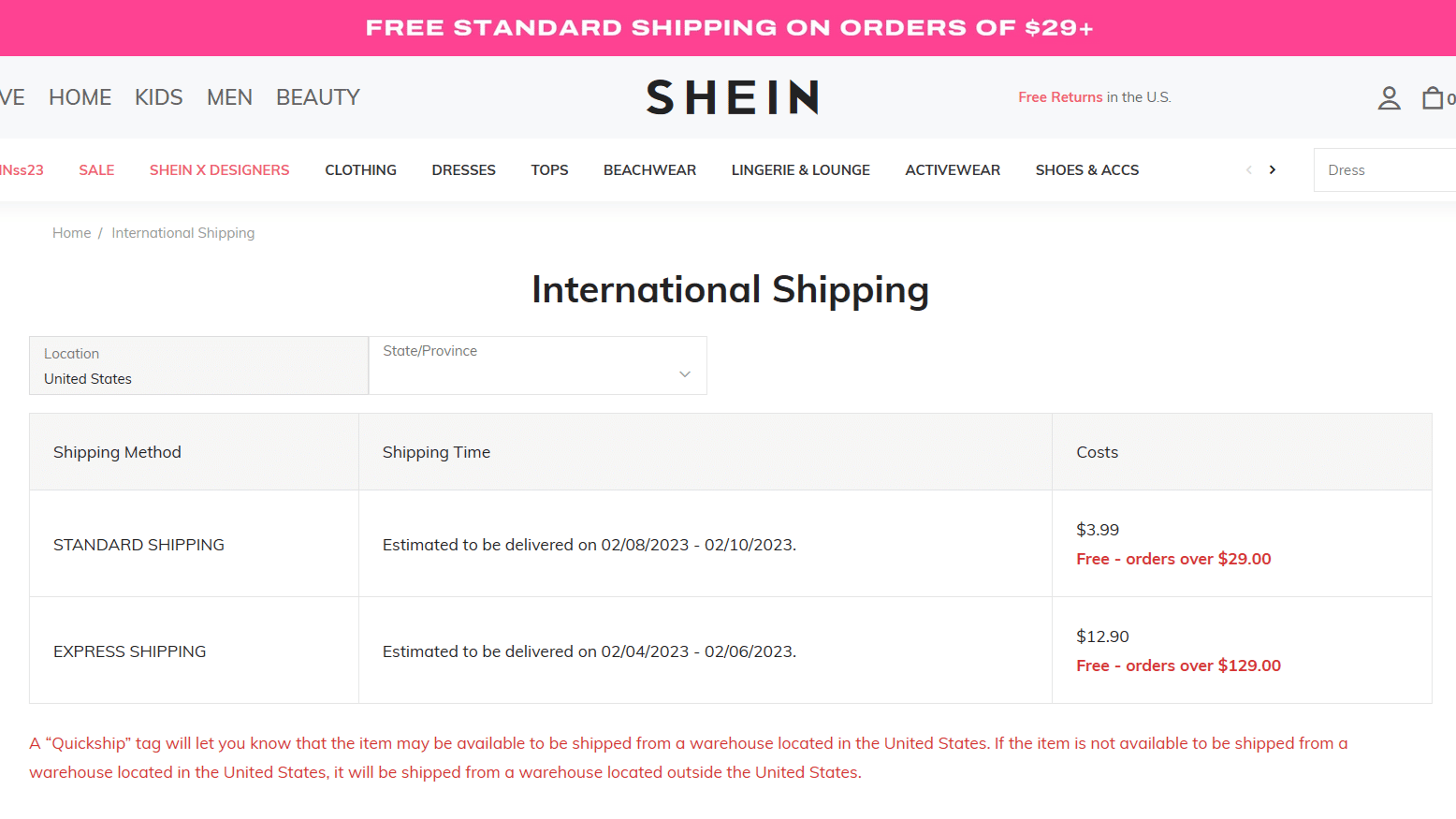Open SHOES & ACCS category
1456x819 pixels.
click(x=1087, y=170)
